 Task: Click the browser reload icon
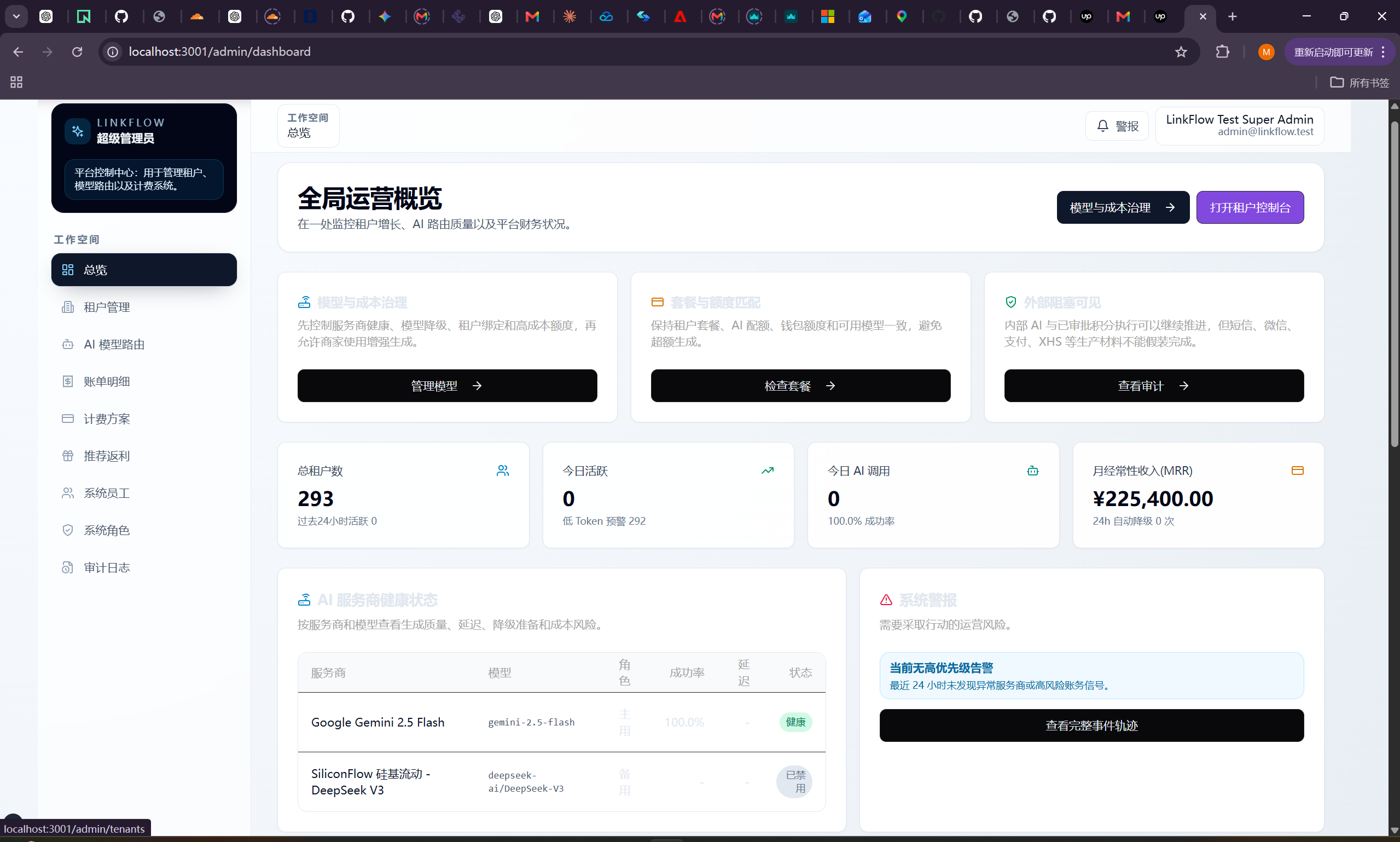tap(77, 51)
